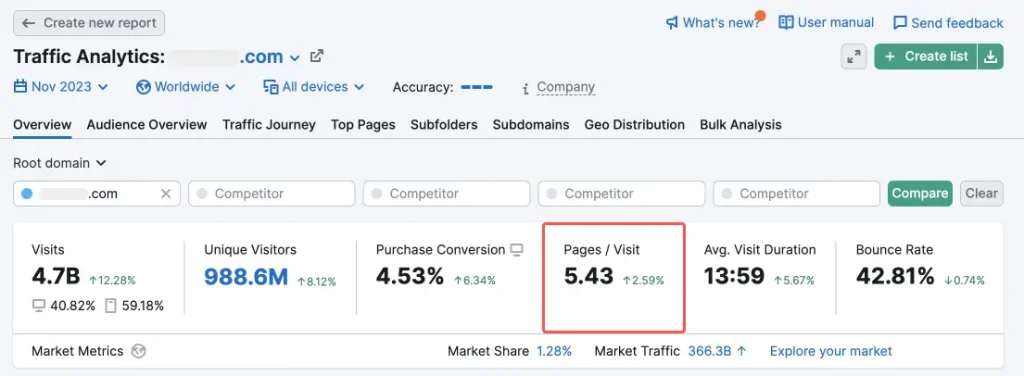Click the mobile share icon showing 59.18%
The height and width of the screenshot is (376, 1024).
[x=110, y=306]
